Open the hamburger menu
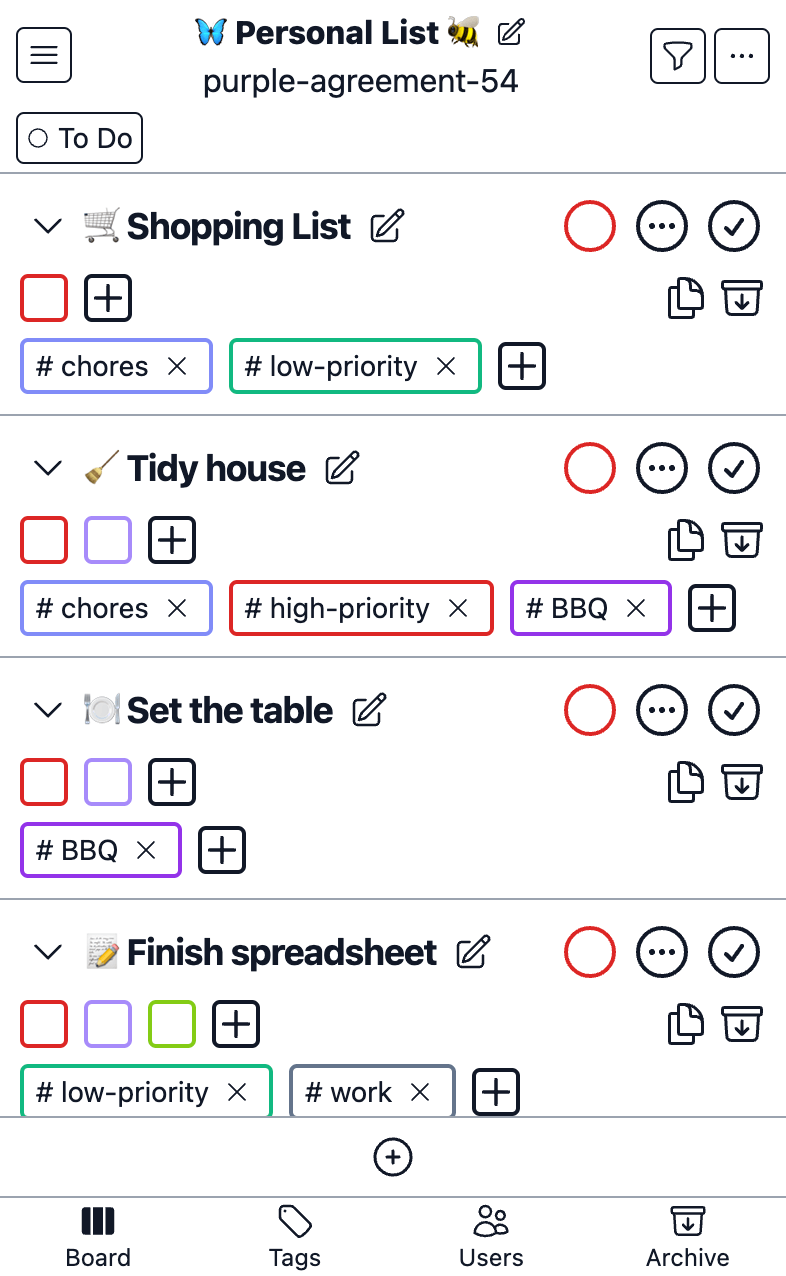Screen dimensions: 786x1276 point(44,55)
